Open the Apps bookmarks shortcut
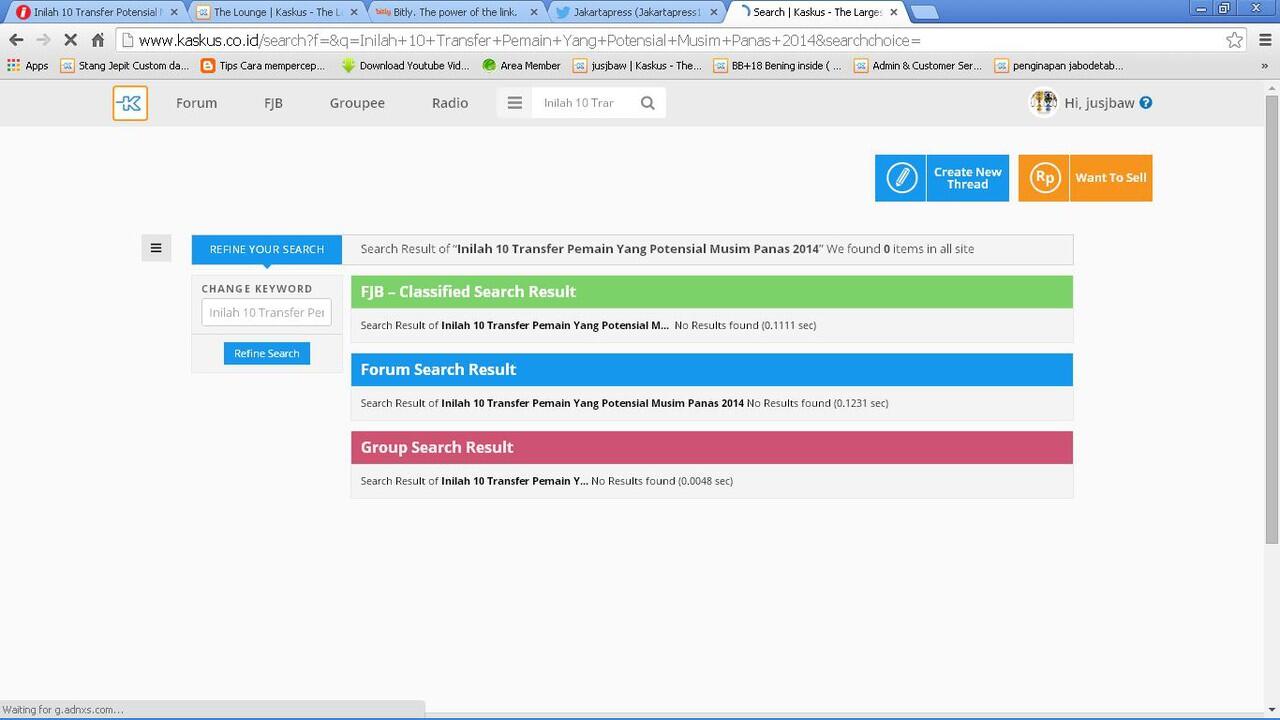This screenshot has height=720, width=1280. click(28, 66)
